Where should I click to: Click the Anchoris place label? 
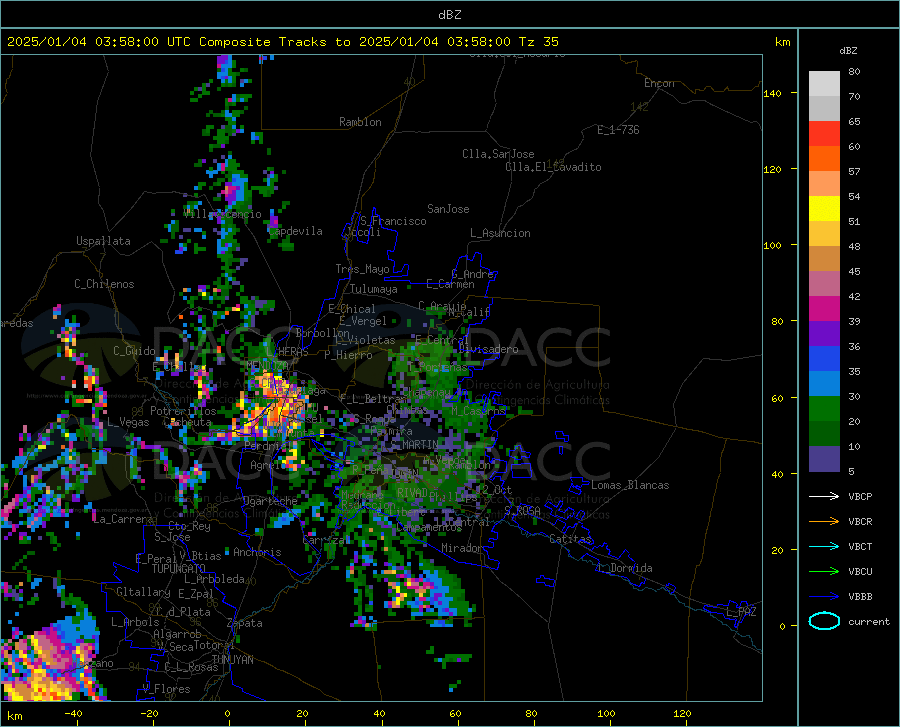(x=257, y=552)
